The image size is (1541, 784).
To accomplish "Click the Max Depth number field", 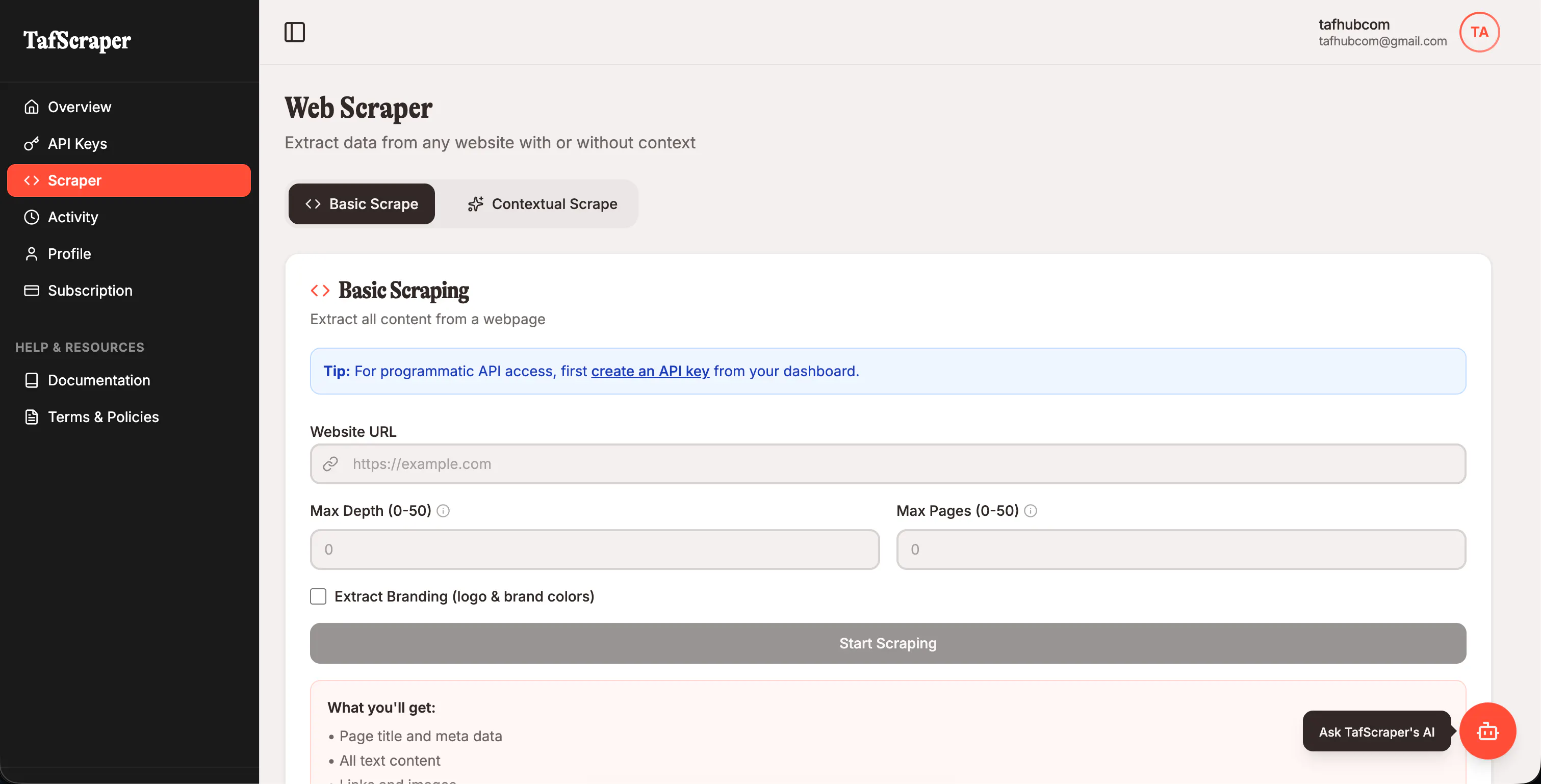I will 595,550.
